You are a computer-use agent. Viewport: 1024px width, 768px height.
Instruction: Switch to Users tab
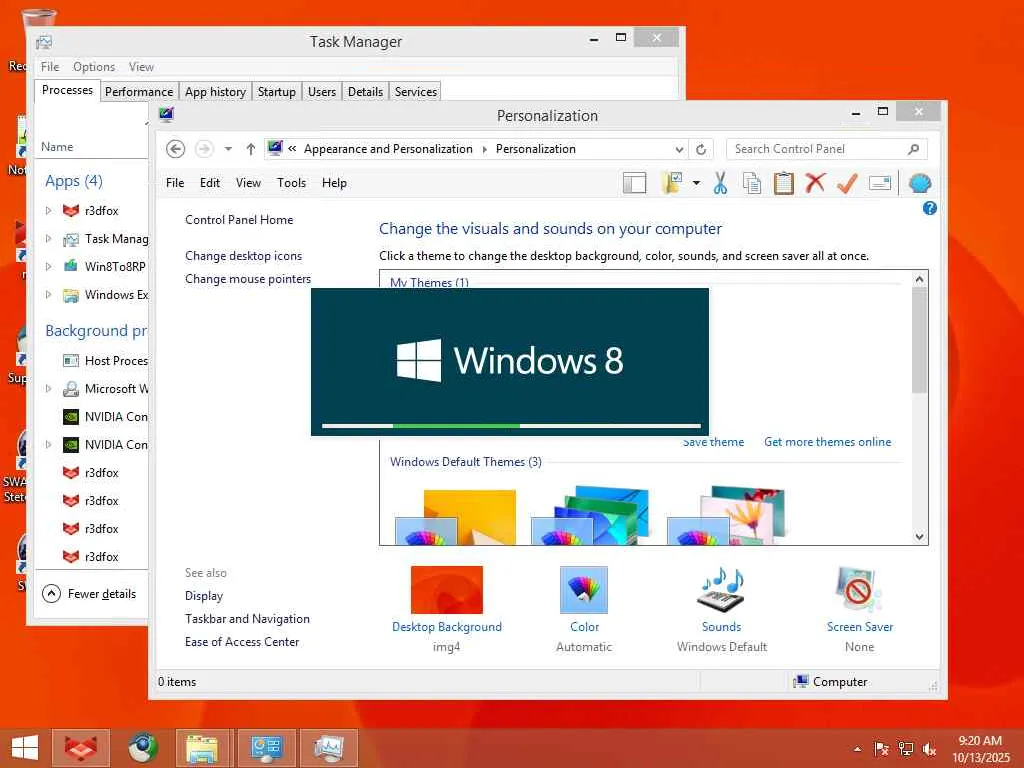point(322,91)
